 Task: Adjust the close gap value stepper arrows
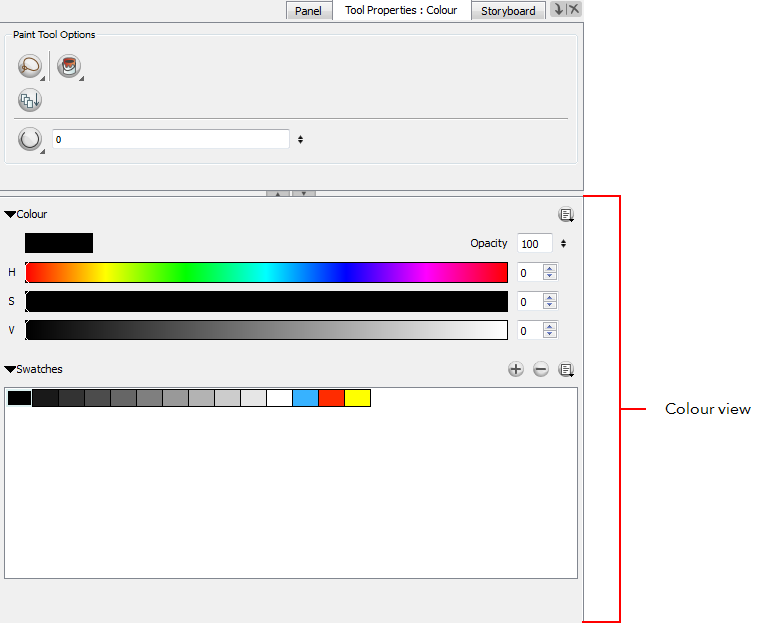point(301,140)
